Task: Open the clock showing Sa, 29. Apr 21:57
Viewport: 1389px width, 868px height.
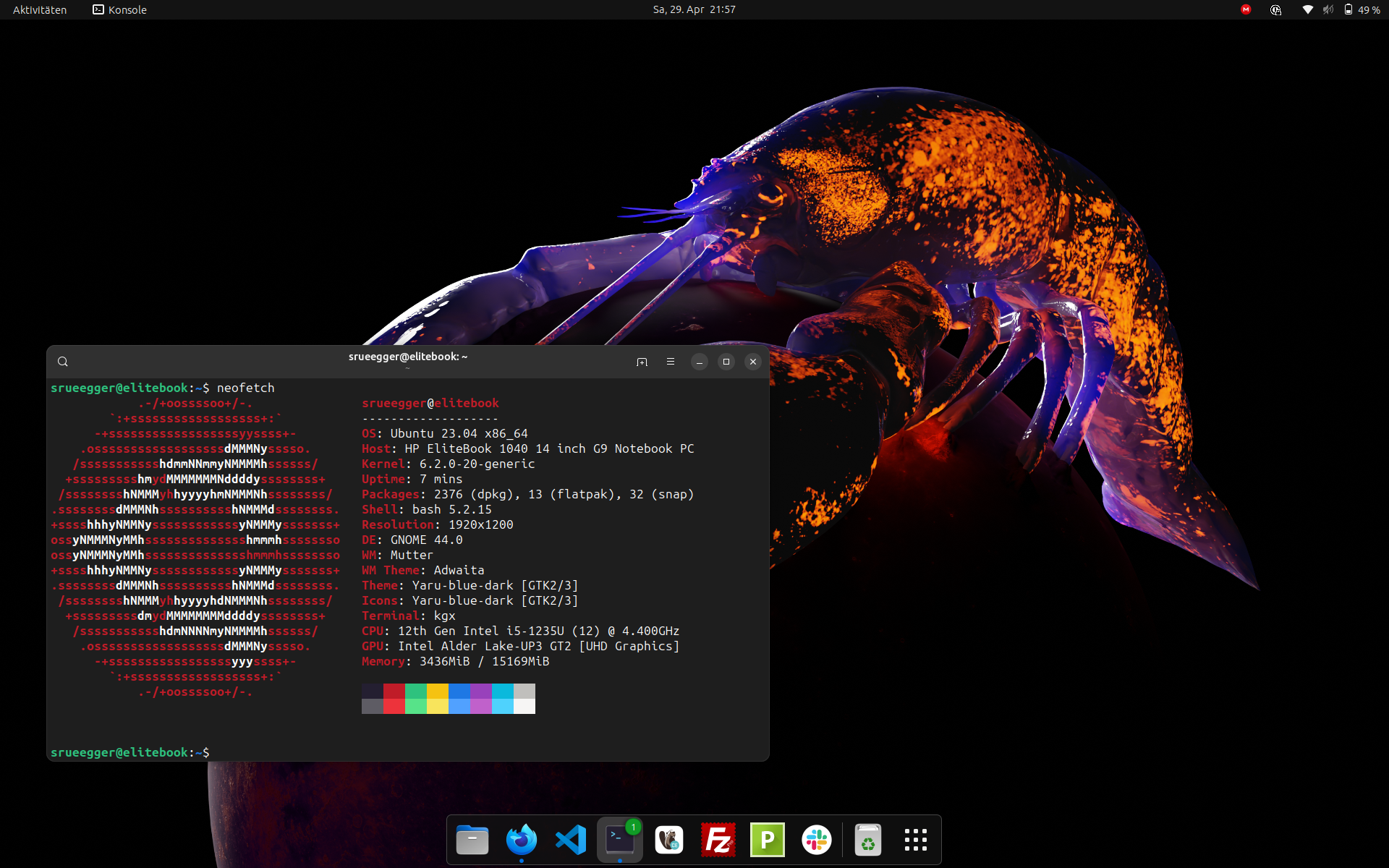Action: coord(694,9)
